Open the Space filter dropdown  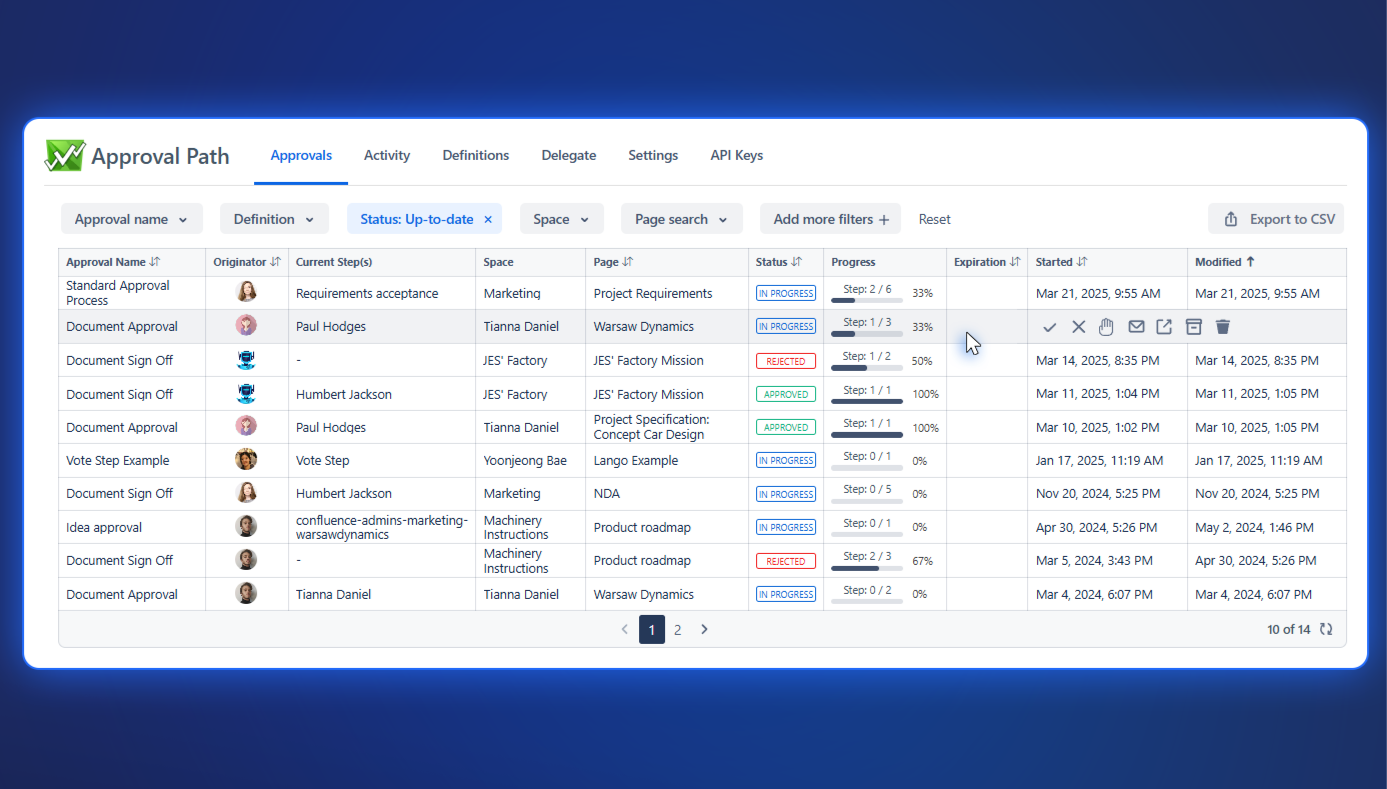click(x=561, y=219)
